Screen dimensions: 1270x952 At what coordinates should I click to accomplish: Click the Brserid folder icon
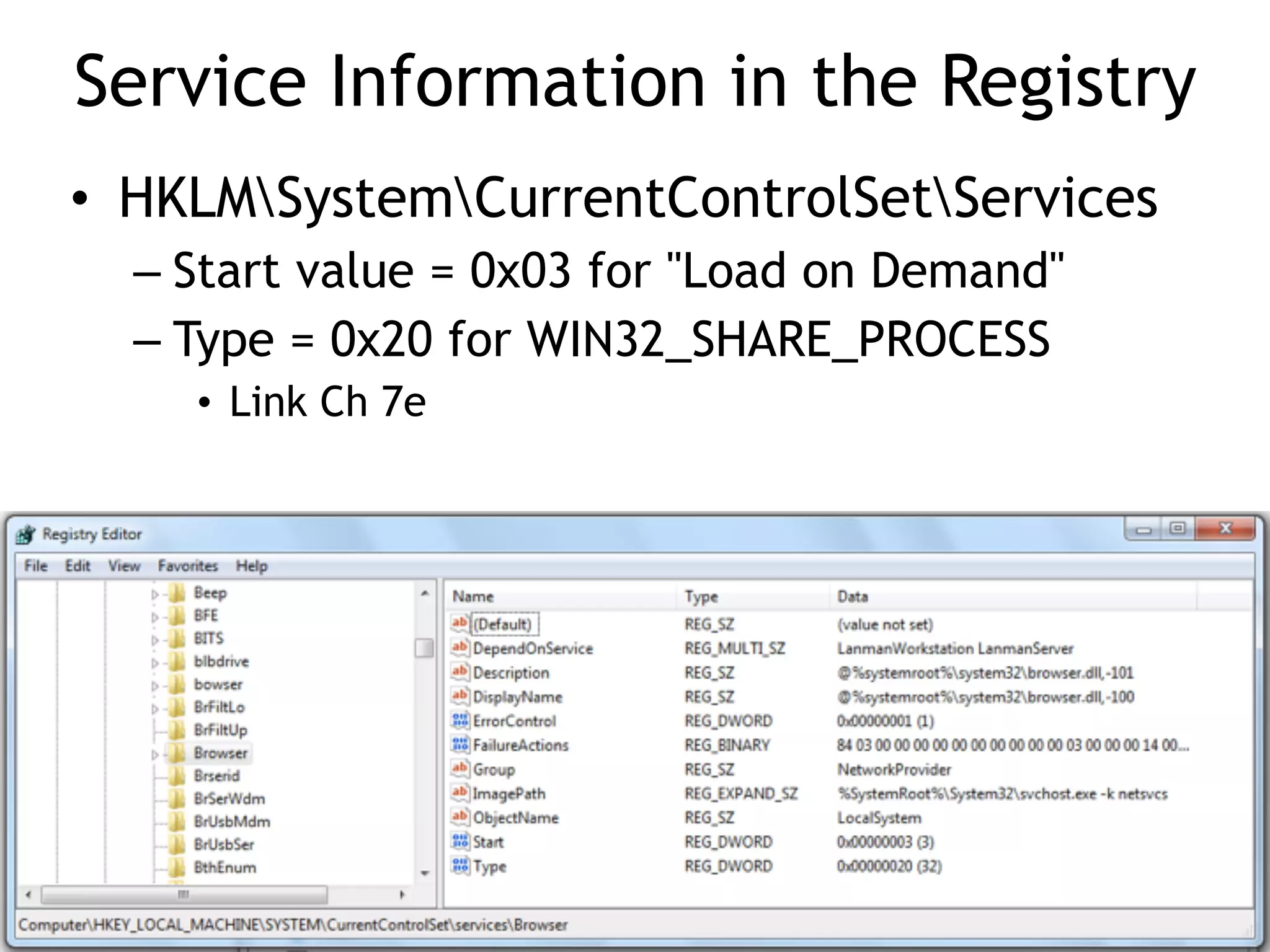[177, 777]
